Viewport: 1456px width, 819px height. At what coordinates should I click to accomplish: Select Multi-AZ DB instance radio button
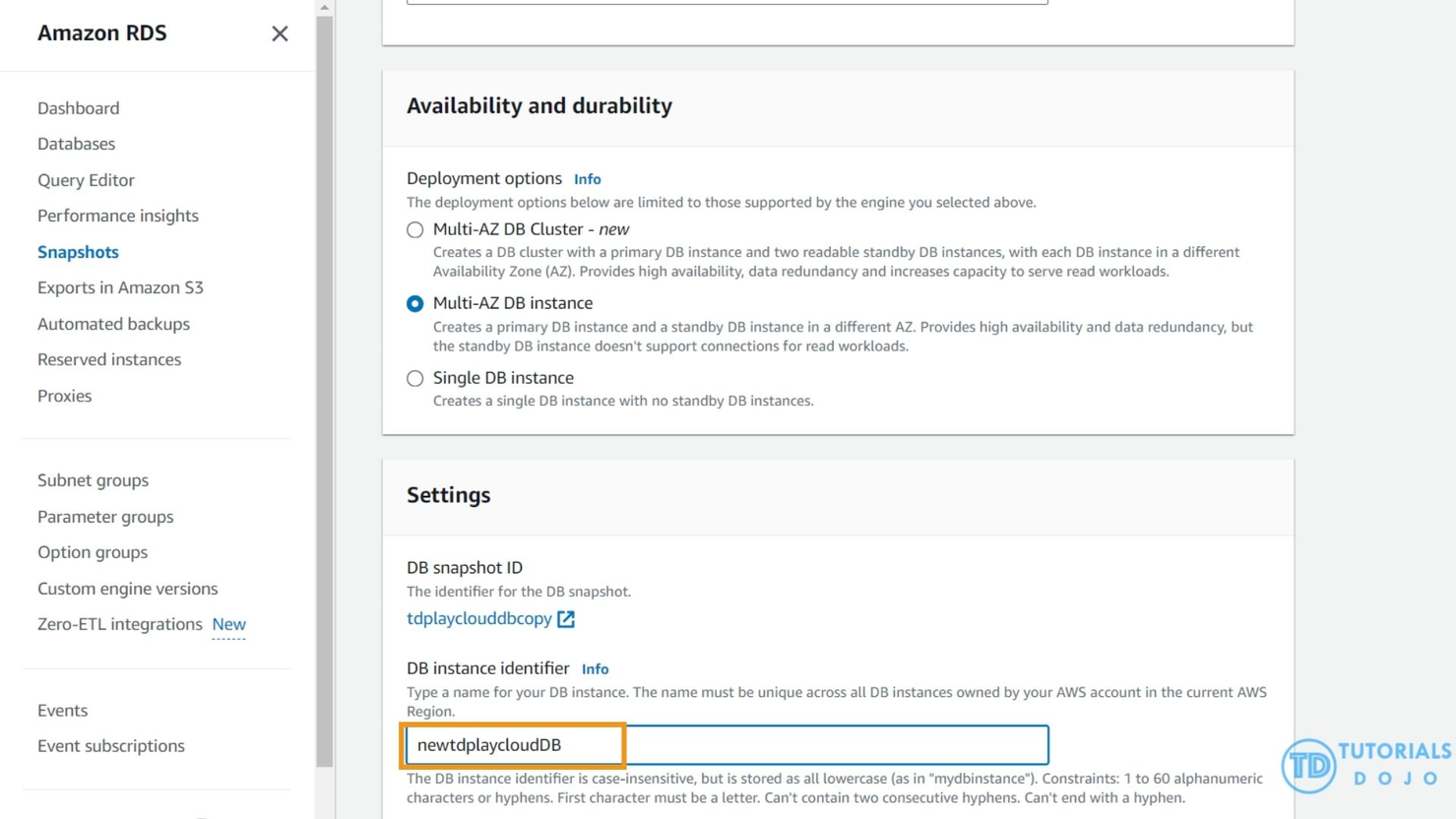pyautogui.click(x=415, y=304)
